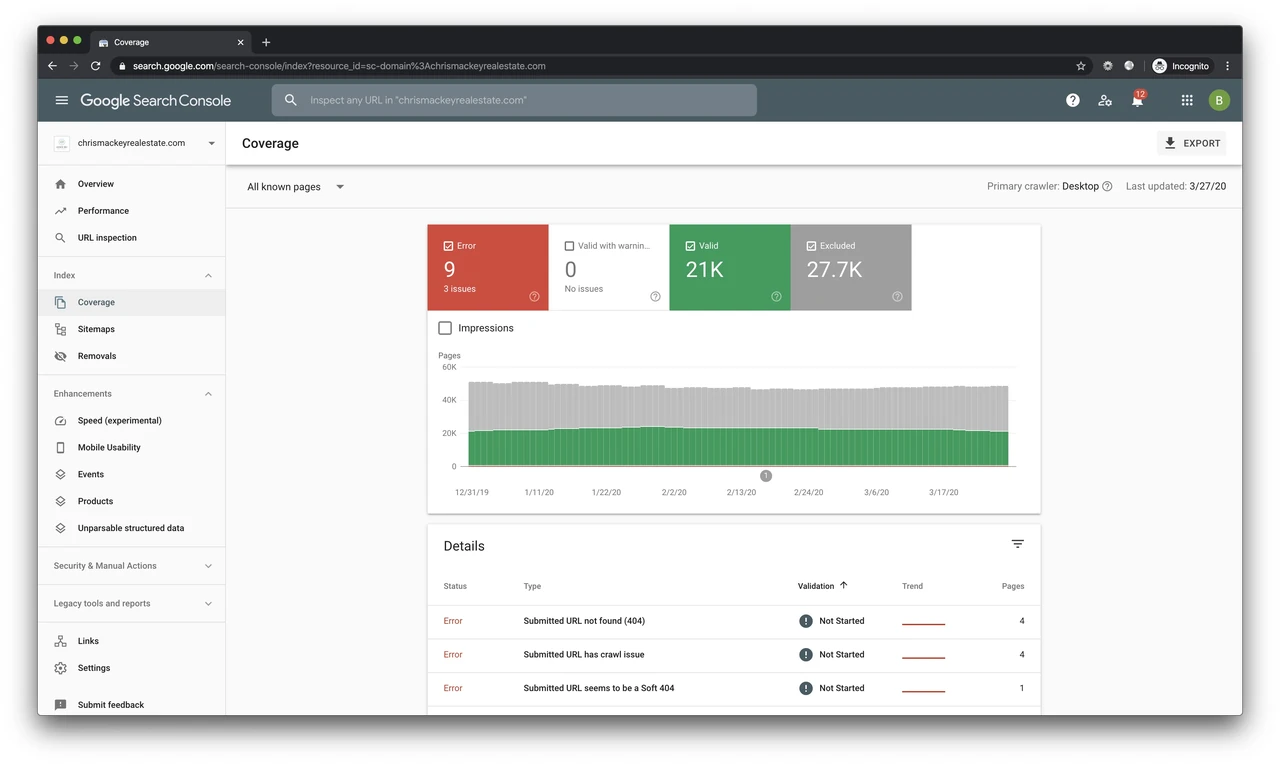Click the Incognito profile indicator
Screen dimensions: 1280x765
[x=1181, y=66]
